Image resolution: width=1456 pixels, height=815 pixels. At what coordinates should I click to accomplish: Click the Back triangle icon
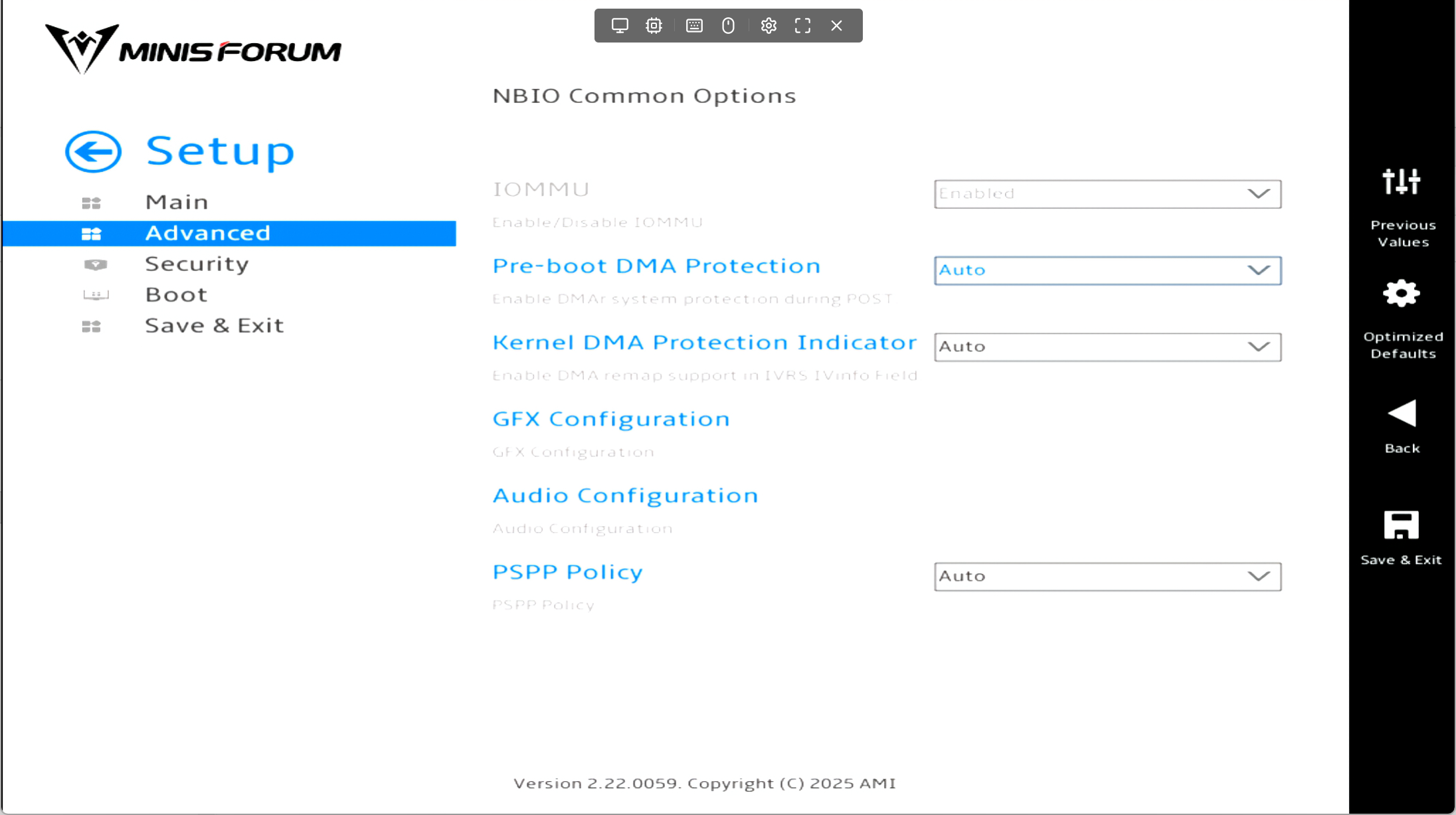pos(1402,413)
